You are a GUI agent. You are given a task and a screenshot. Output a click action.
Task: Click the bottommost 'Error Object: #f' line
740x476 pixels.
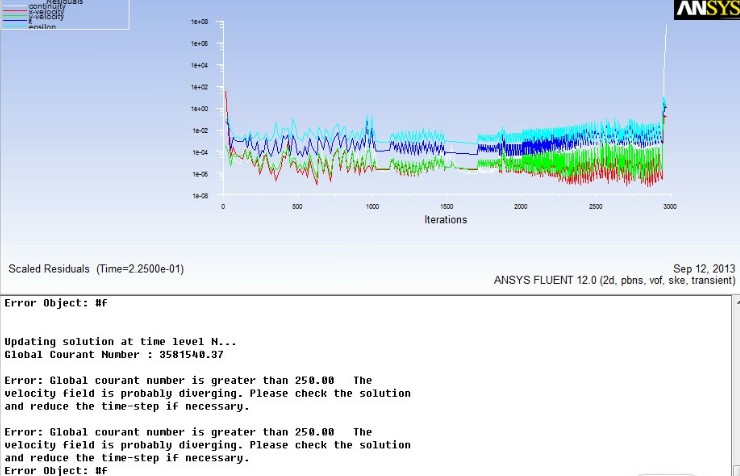[x=56, y=470]
